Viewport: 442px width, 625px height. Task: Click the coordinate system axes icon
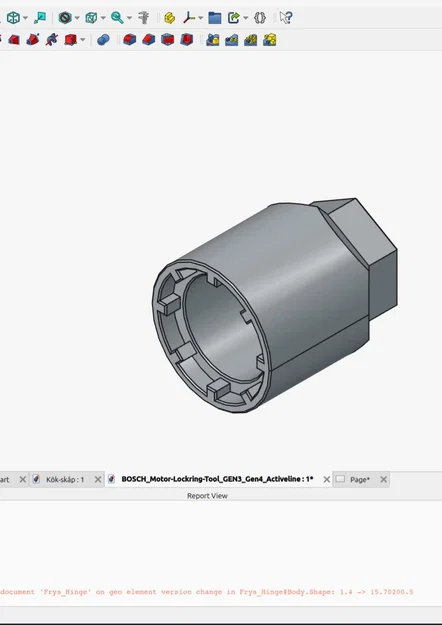pos(189,18)
